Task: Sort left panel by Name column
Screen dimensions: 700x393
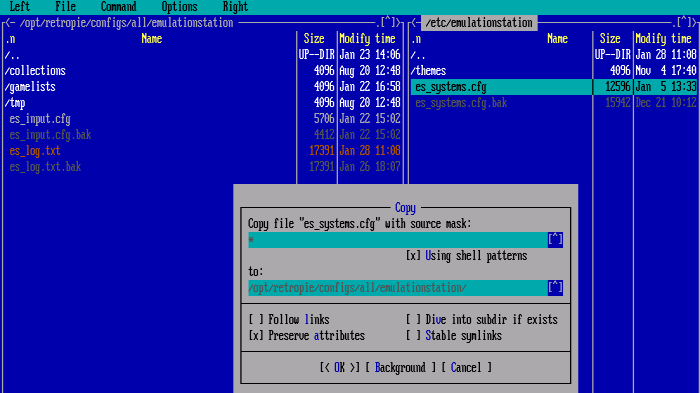Action: tap(152, 39)
